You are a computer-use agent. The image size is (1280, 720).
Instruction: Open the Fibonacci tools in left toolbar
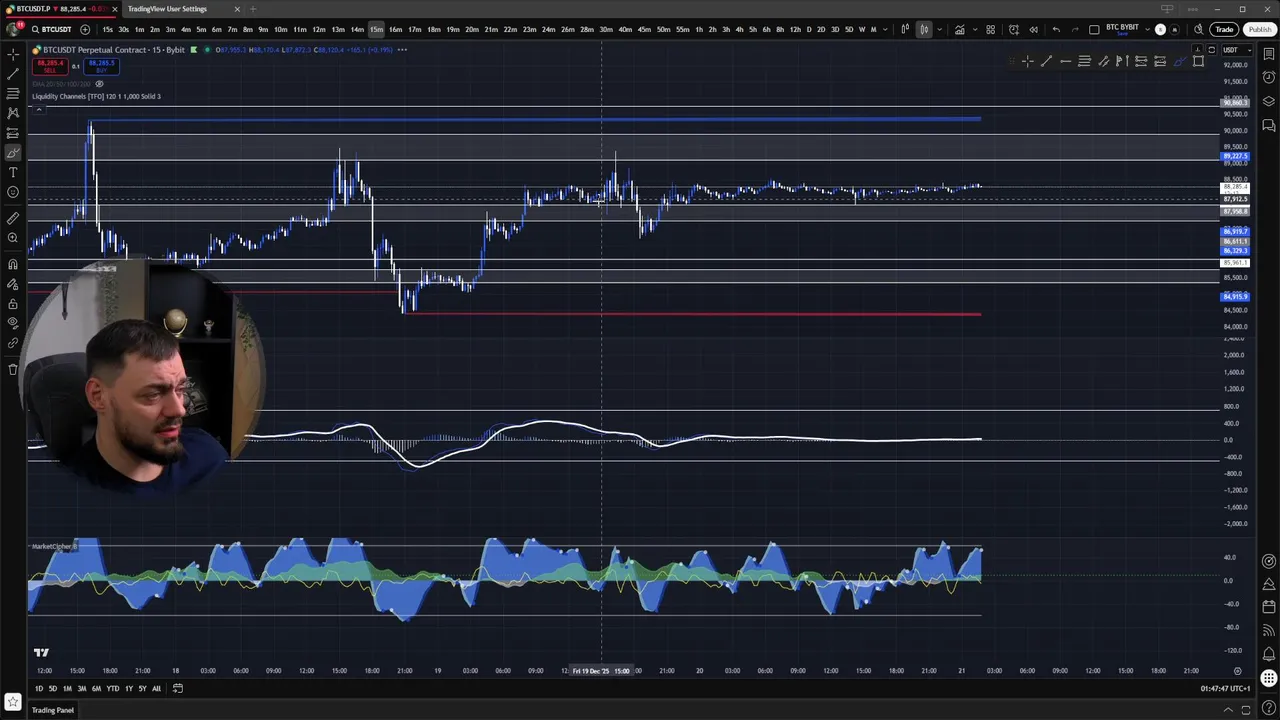tap(12, 93)
